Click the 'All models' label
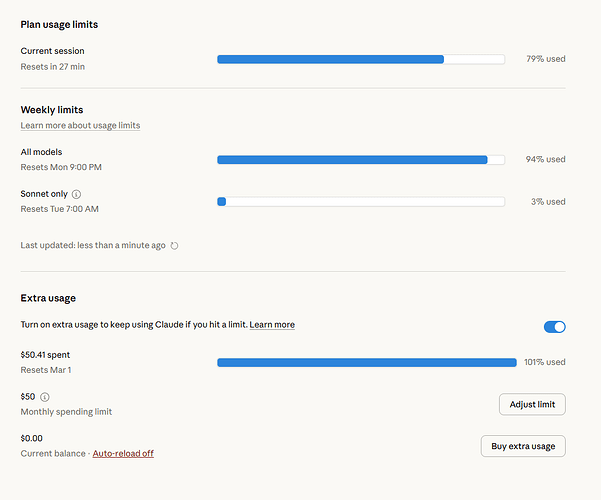This screenshot has height=500, width=601. point(41,152)
